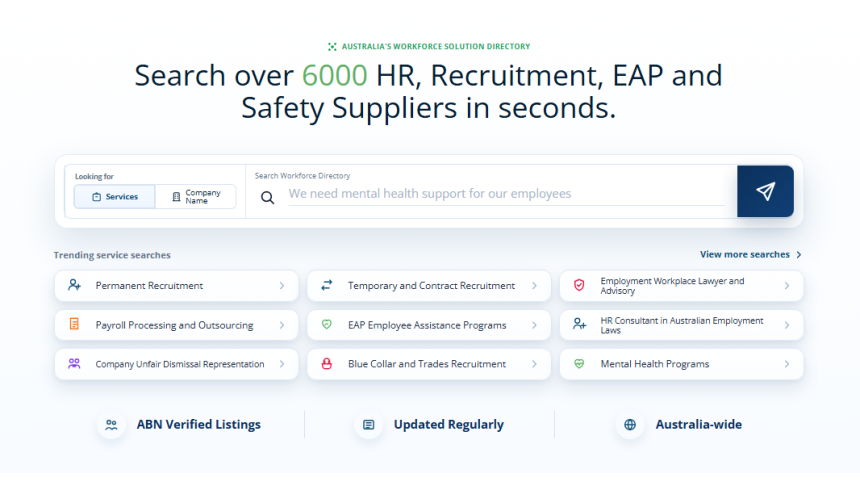This screenshot has width=860, height=486.
Task: Click chevron on Payroll Processing and Outsourcing
Action: (x=282, y=325)
